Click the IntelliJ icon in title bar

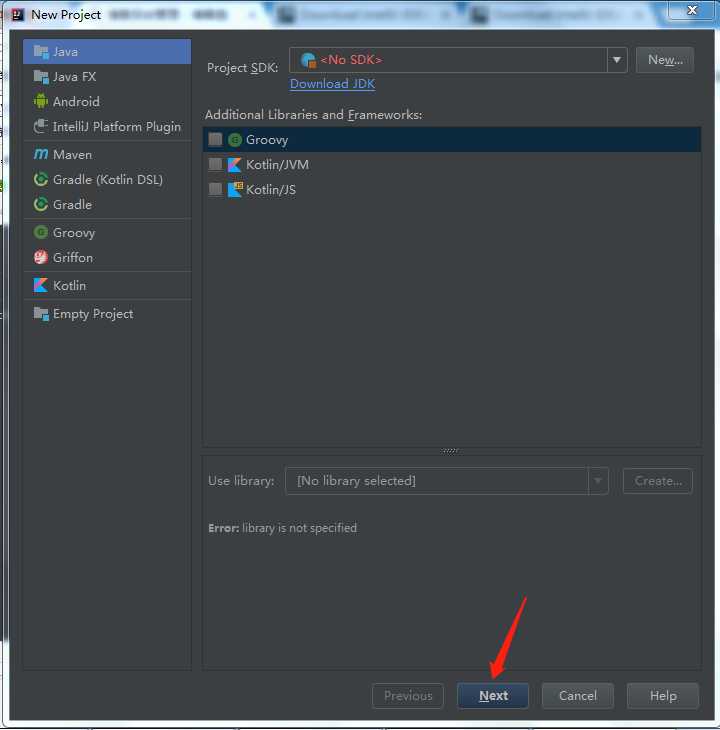coord(18,15)
